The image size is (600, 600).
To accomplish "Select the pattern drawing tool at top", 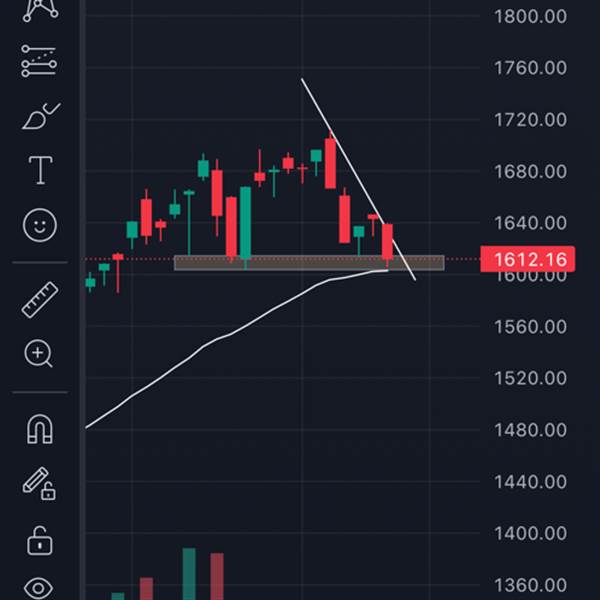I will pyautogui.click(x=40, y=10).
